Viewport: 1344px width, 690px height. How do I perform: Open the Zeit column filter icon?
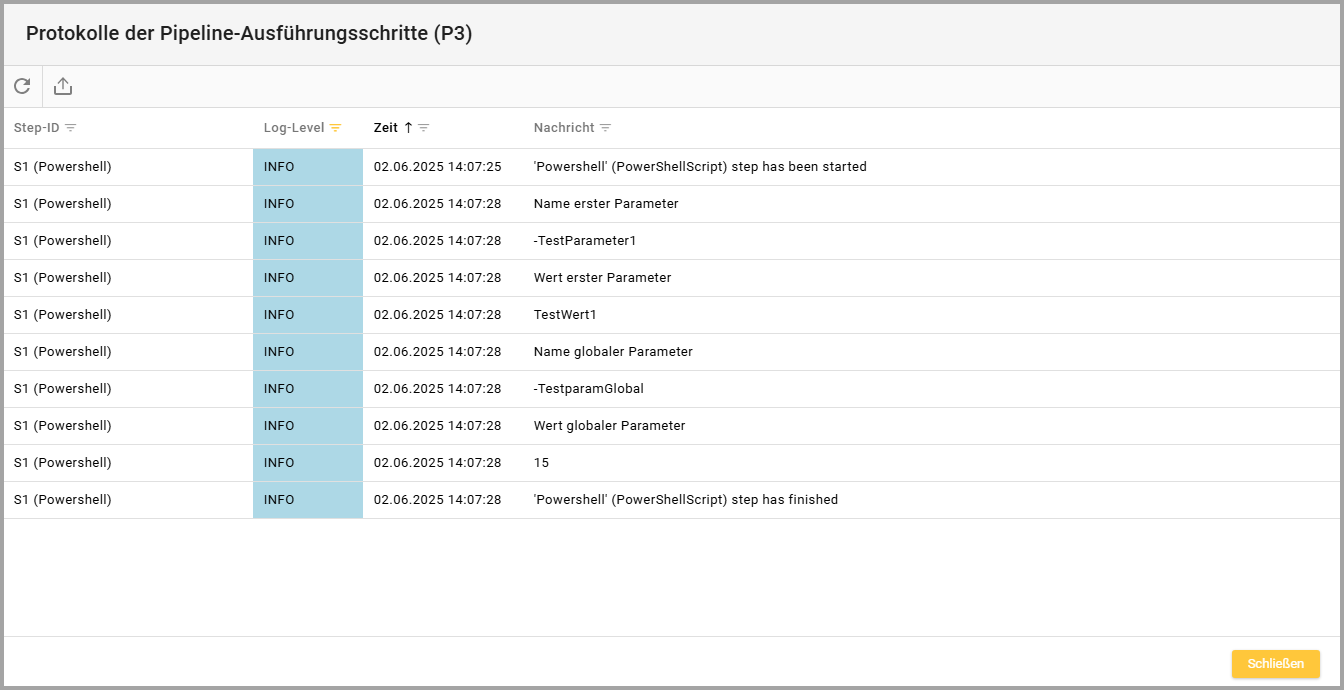(x=424, y=128)
